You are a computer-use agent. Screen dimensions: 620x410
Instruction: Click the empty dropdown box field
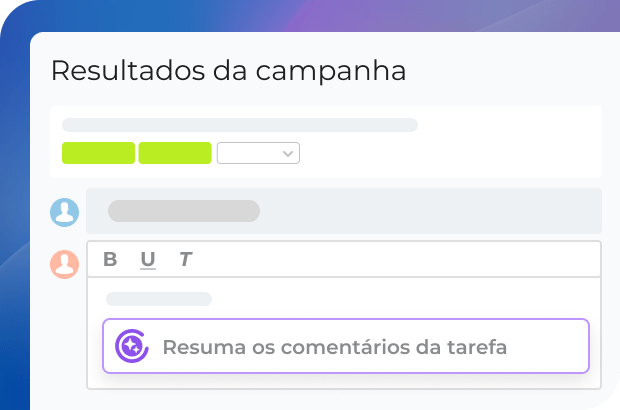[248, 153]
